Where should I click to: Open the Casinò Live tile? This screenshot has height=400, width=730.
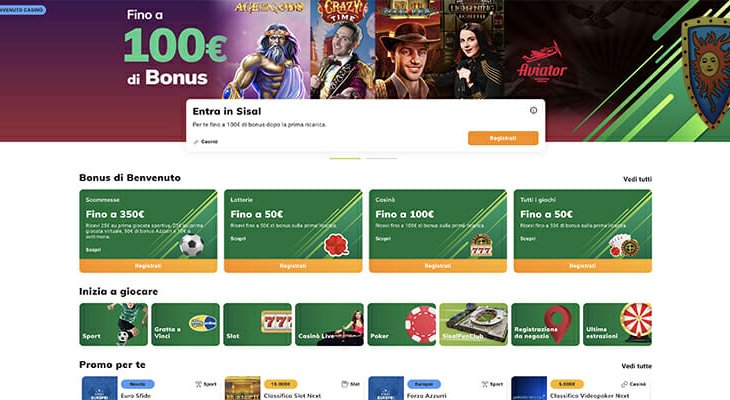[329, 324]
